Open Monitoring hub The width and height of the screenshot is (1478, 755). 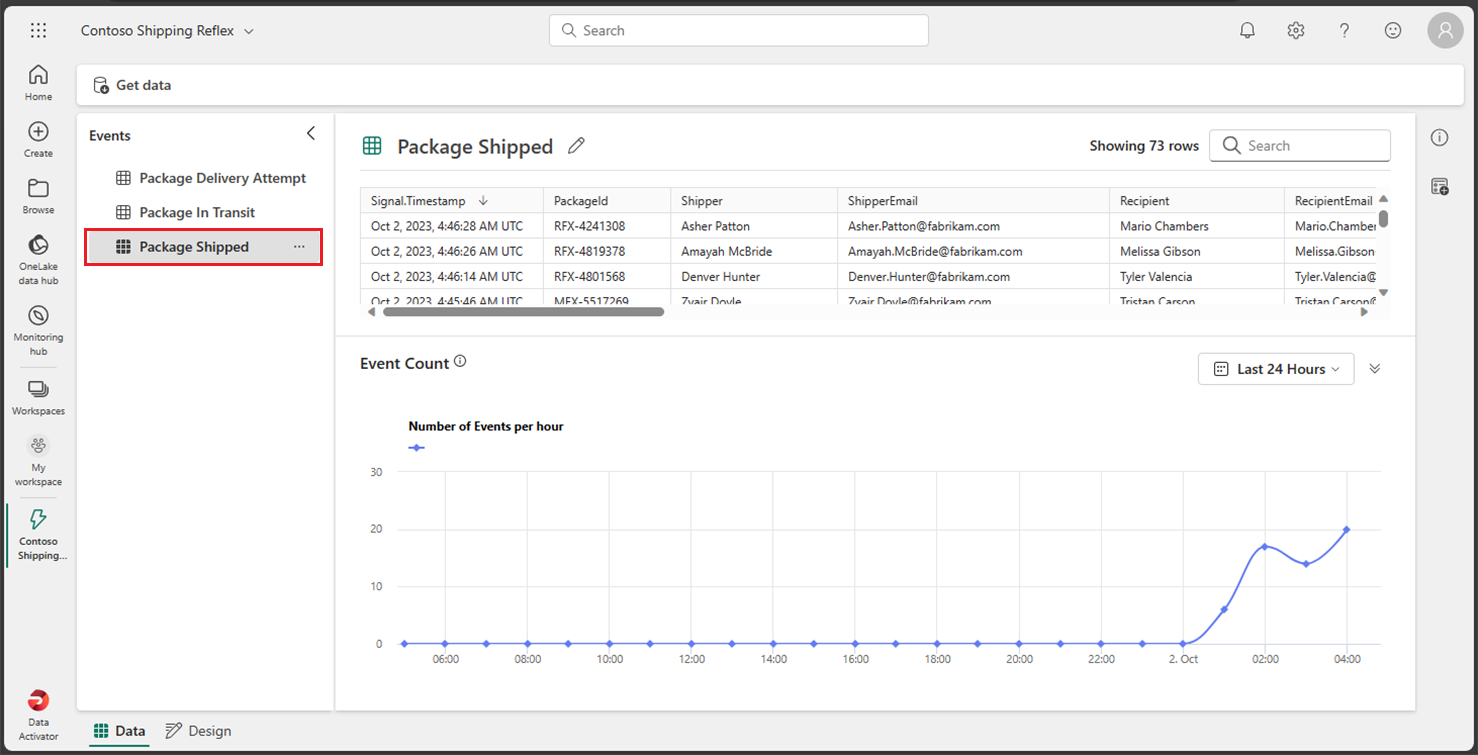tap(38, 330)
